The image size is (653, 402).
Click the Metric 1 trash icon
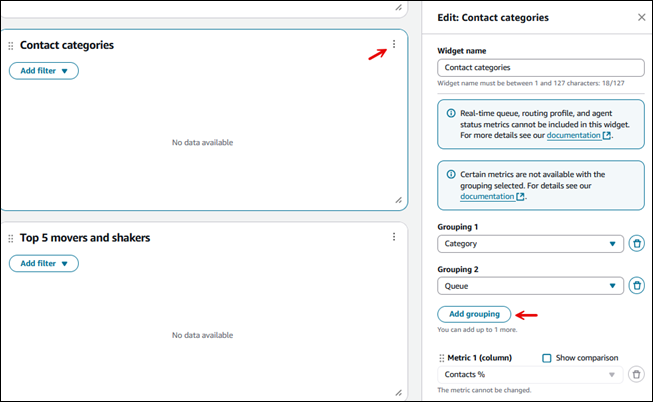point(637,374)
